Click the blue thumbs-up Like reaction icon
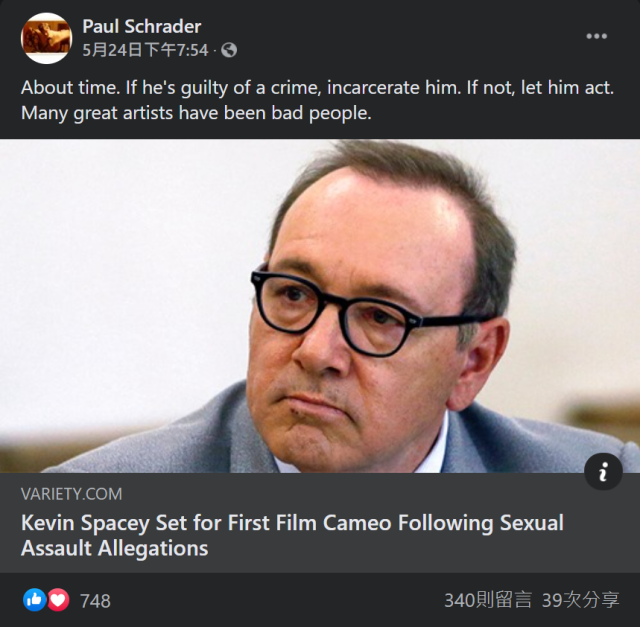This screenshot has height=627, width=640. click(x=34, y=600)
